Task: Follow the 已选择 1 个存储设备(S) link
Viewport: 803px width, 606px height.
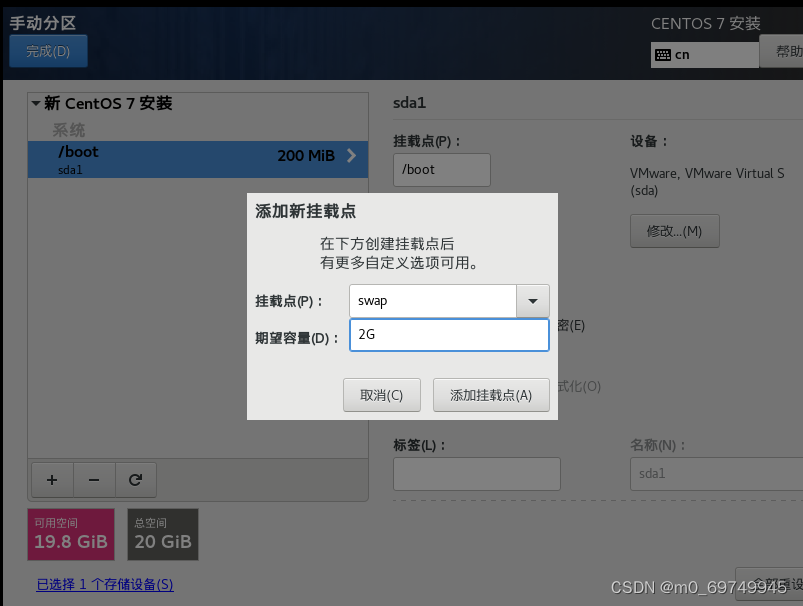Action: (104, 584)
